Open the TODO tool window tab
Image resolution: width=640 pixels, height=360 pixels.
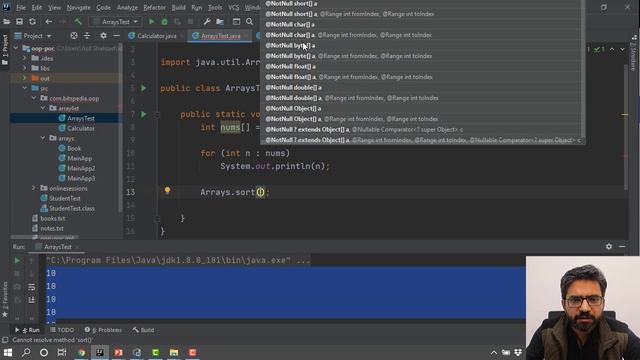[62, 330]
